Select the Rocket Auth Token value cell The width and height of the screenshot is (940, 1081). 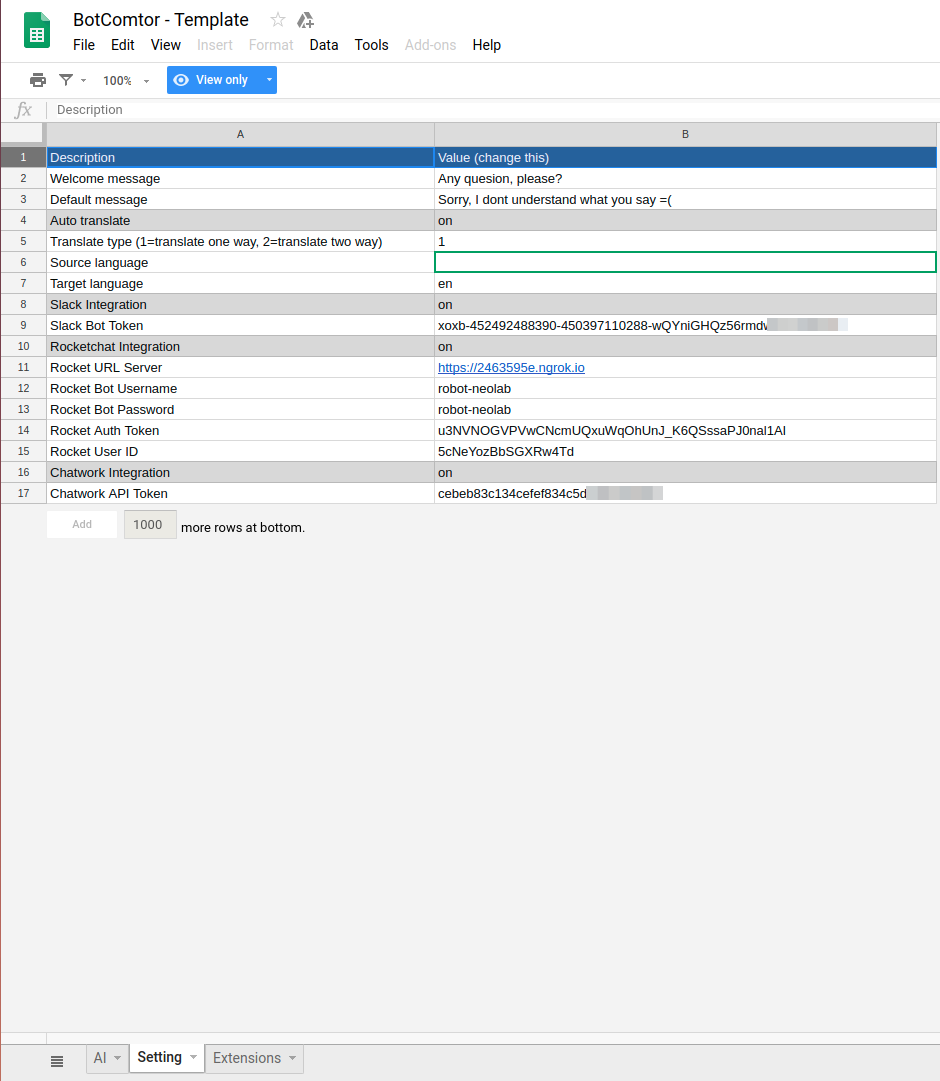pos(686,431)
